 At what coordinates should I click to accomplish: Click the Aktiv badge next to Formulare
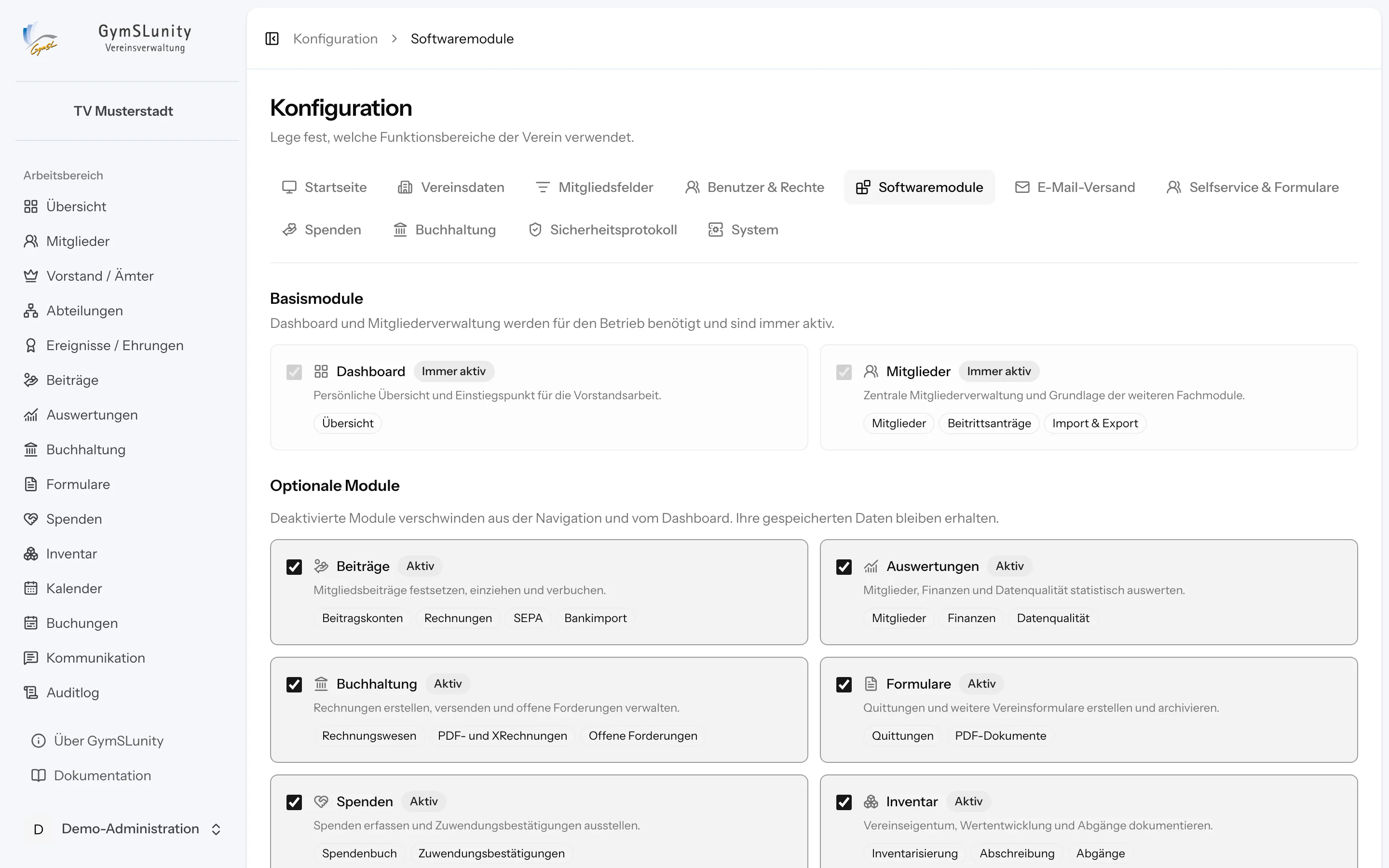point(981,684)
